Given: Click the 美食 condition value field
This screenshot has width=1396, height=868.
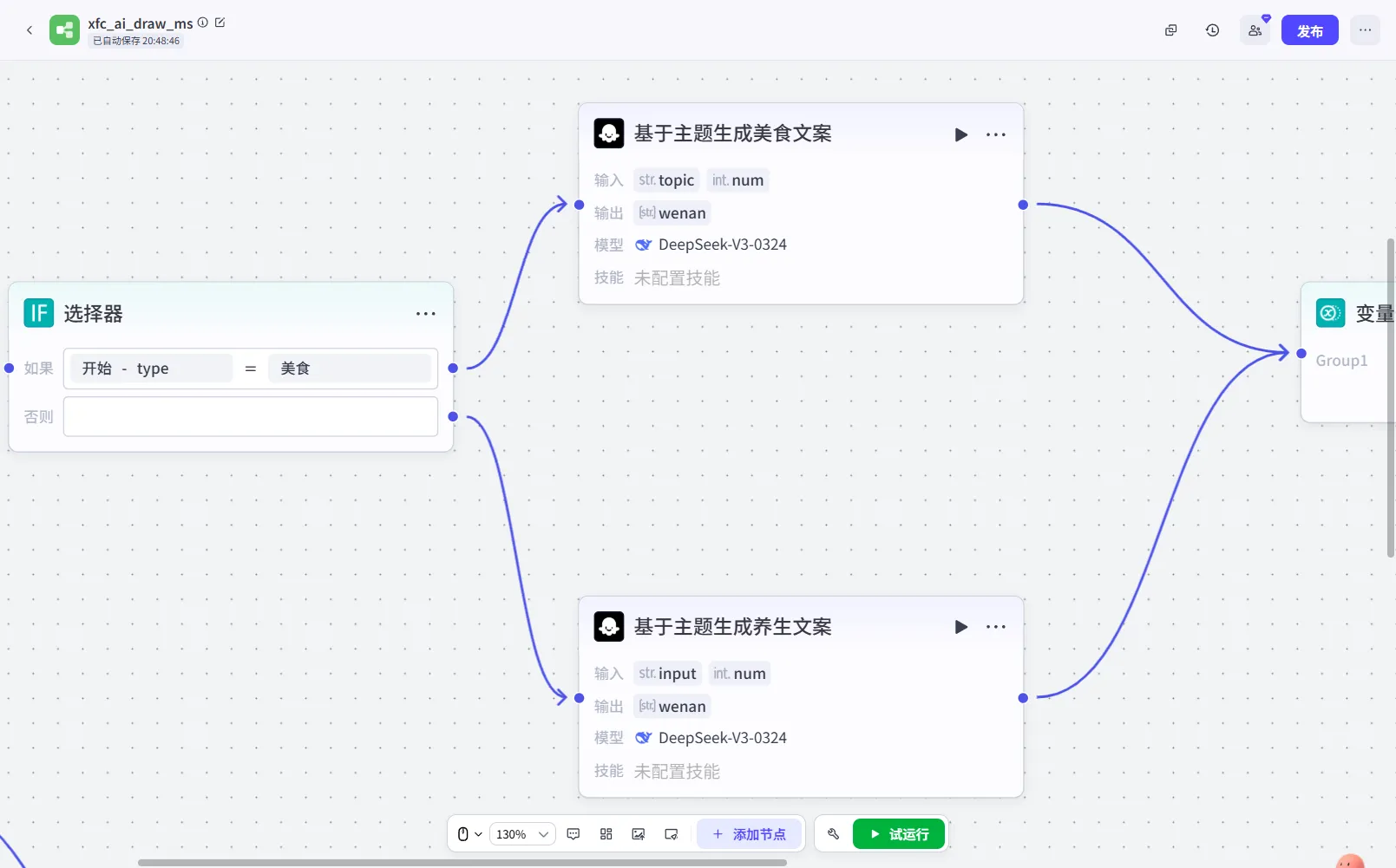Looking at the screenshot, I should (350, 369).
